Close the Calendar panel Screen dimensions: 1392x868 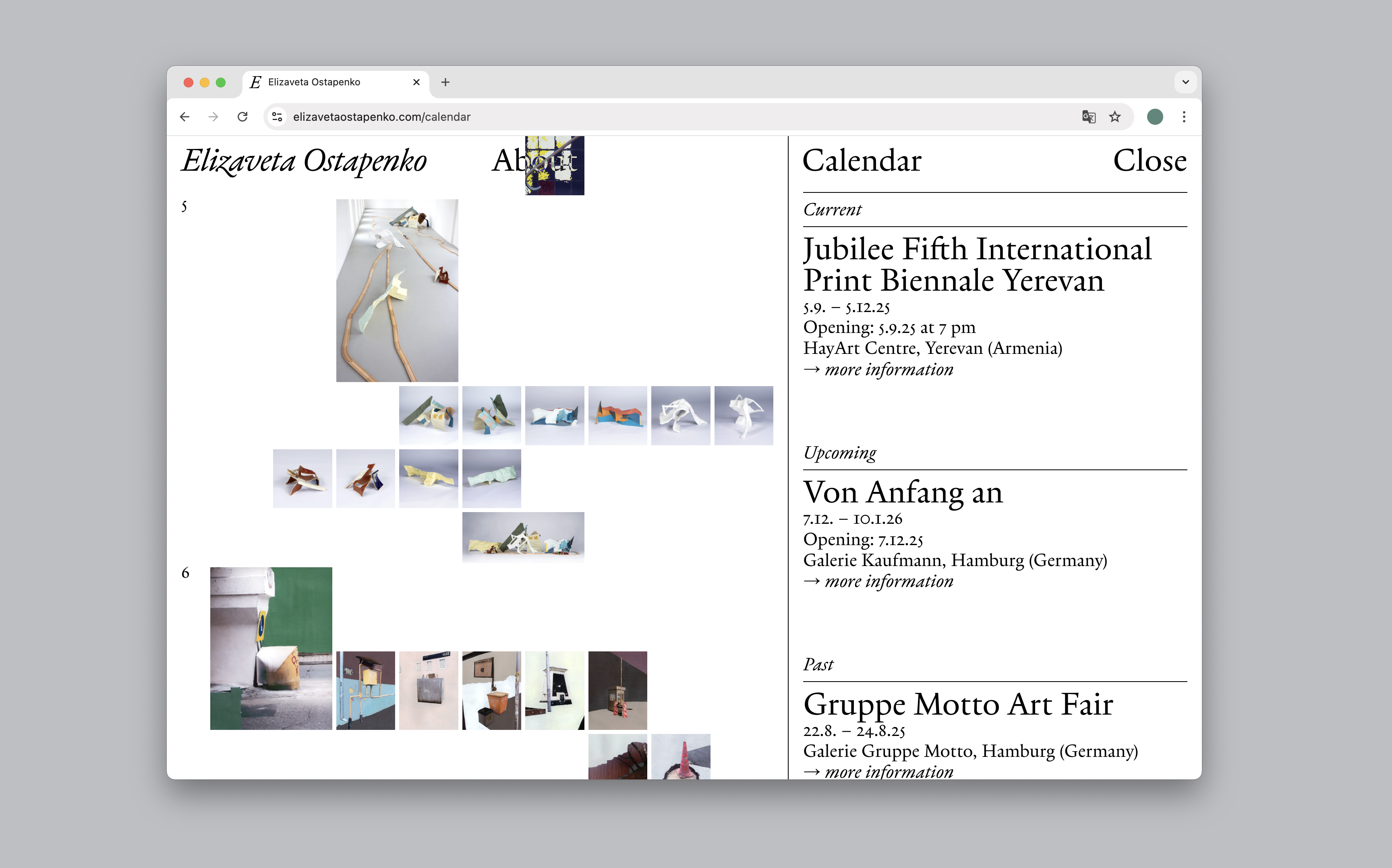[1150, 161]
